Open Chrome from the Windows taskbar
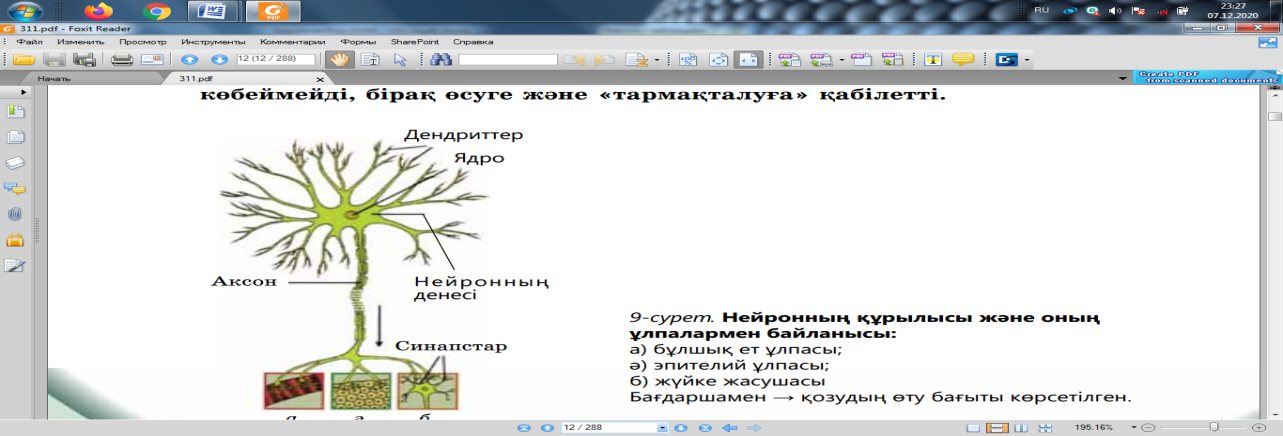This screenshot has height=436, width=1283. pyautogui.click(x=156, y=12)
